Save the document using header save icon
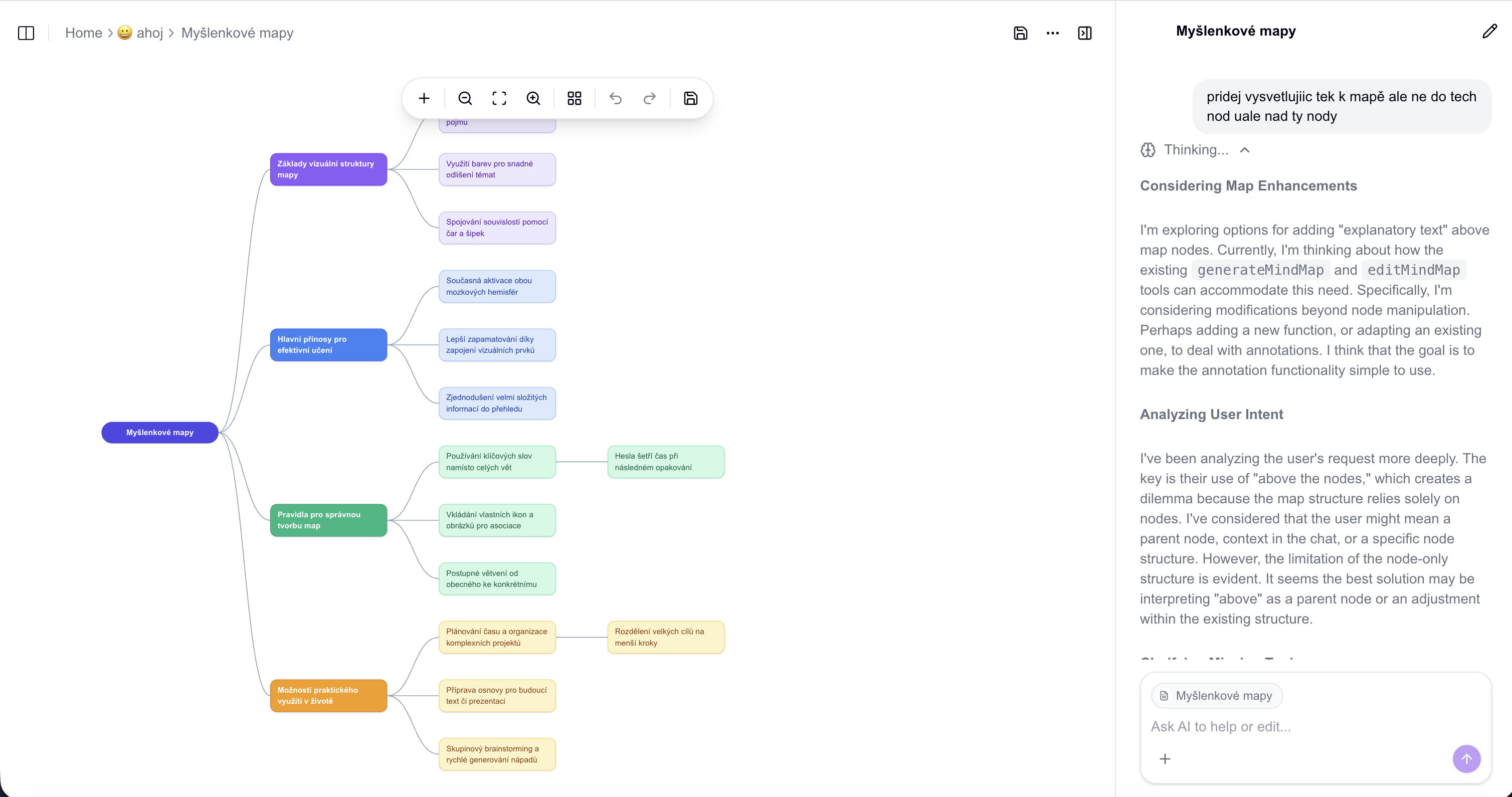This screenshot has height=797, width=1512. point(1020,33)
